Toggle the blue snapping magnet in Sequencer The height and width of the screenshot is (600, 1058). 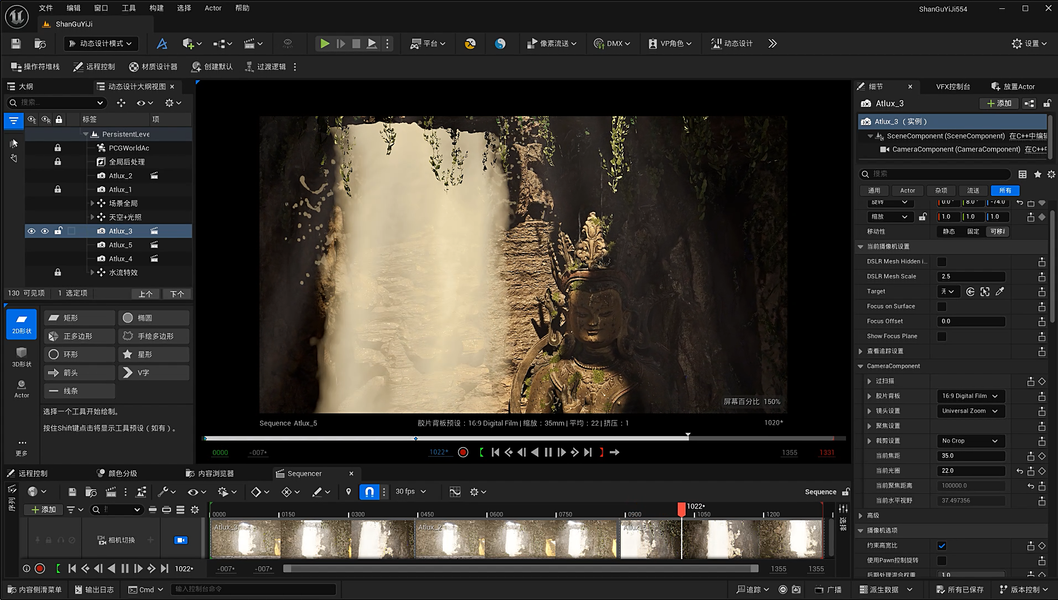pos(369,492)
